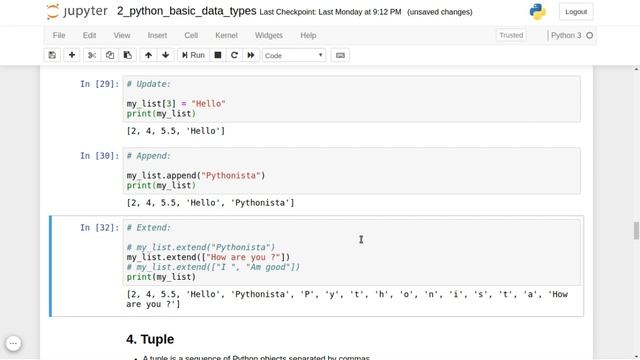Restart the kernel icon
The height and width of the screenshot is (360, 640).
(234, 55)
